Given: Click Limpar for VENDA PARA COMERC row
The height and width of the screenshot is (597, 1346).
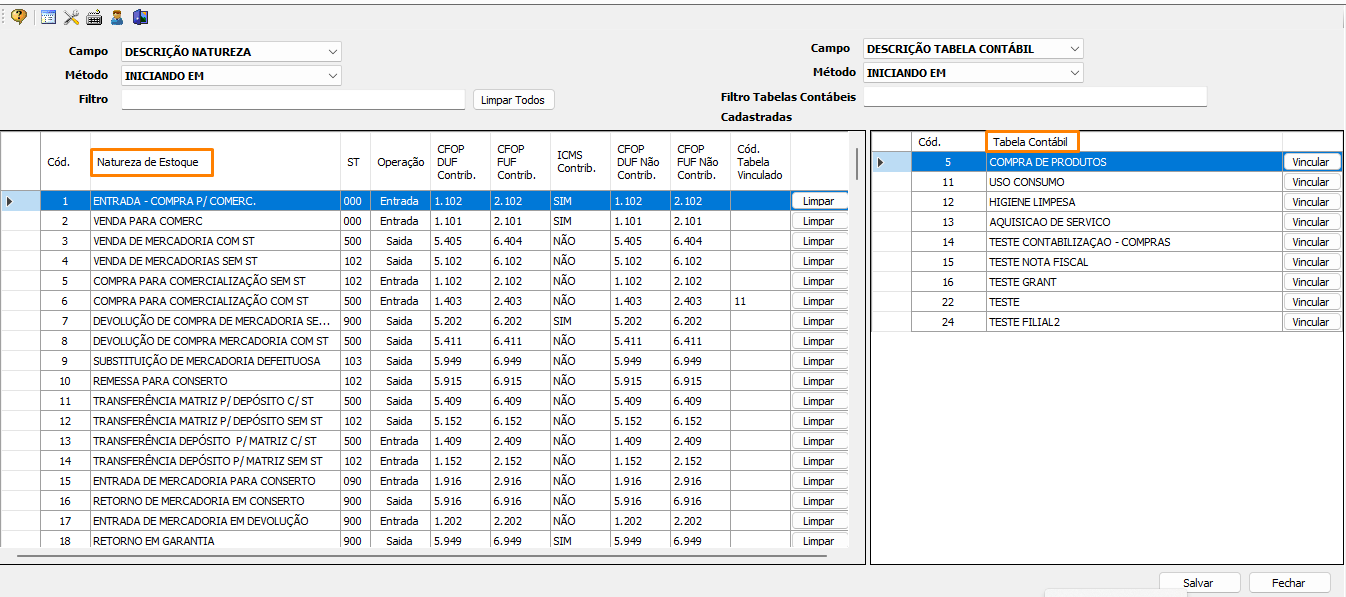Looking at the screenshot, I should pos(818,221).
